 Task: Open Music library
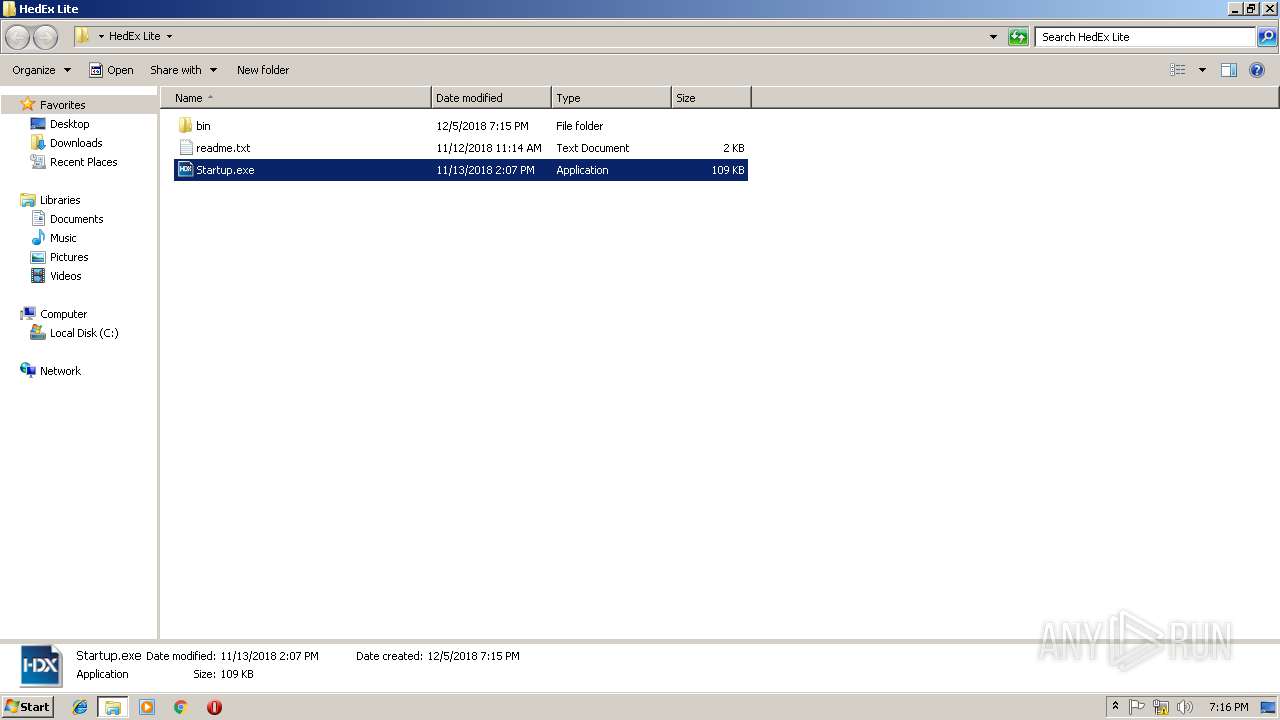[63, 238]
